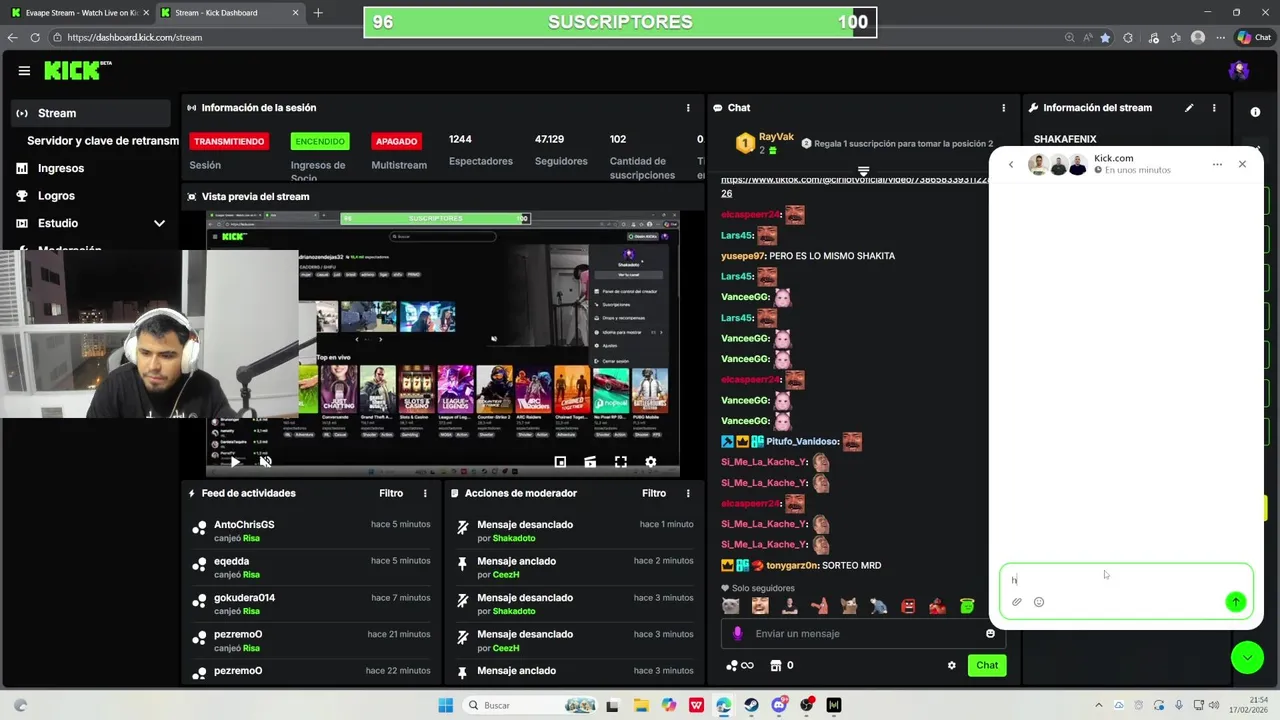Open Filtro in Feed de actividades
Viewport: 1280px width, 720px height.
pos(391,493)
